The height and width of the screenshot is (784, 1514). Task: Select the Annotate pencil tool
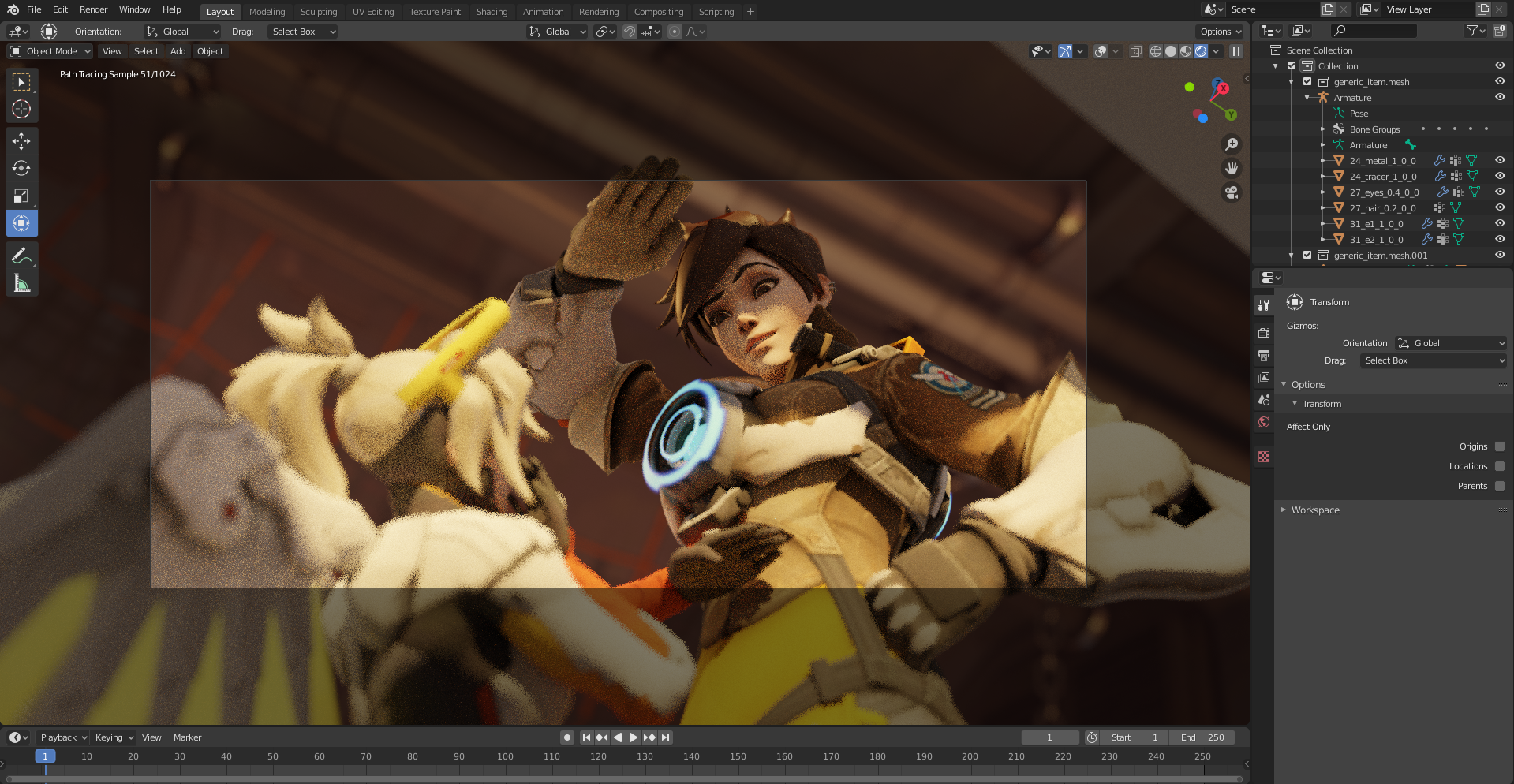21,256
